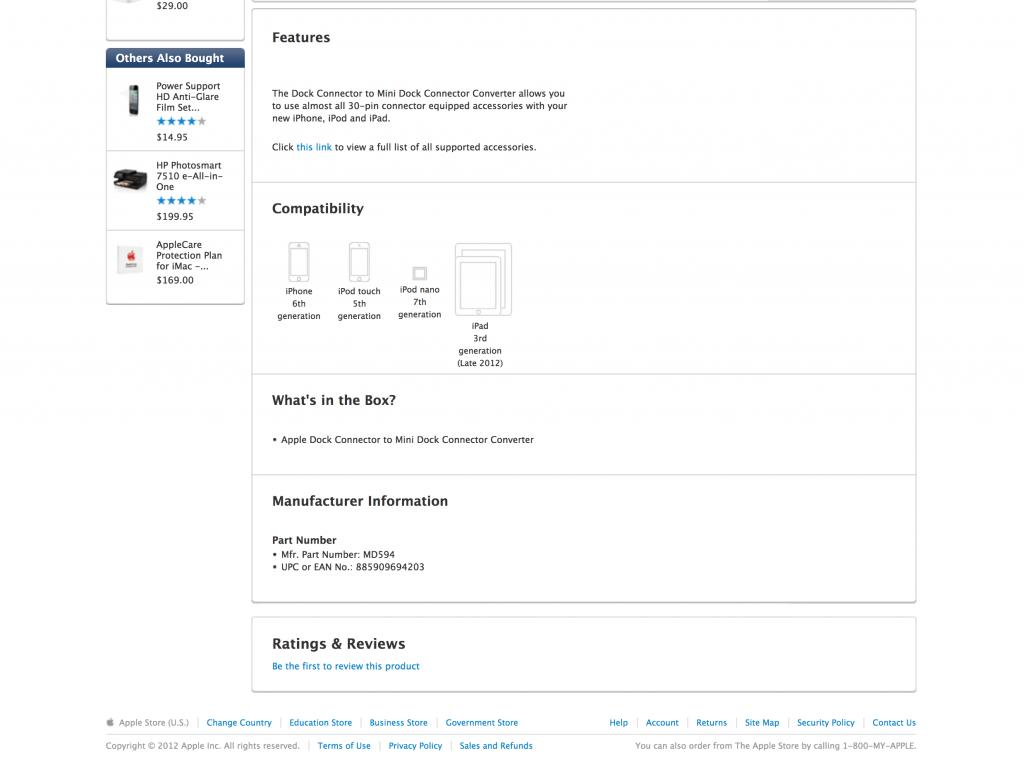The width and height of the screenshot is (1024, 762).
Task: Be the first to review this product
Action: [346, 666]
